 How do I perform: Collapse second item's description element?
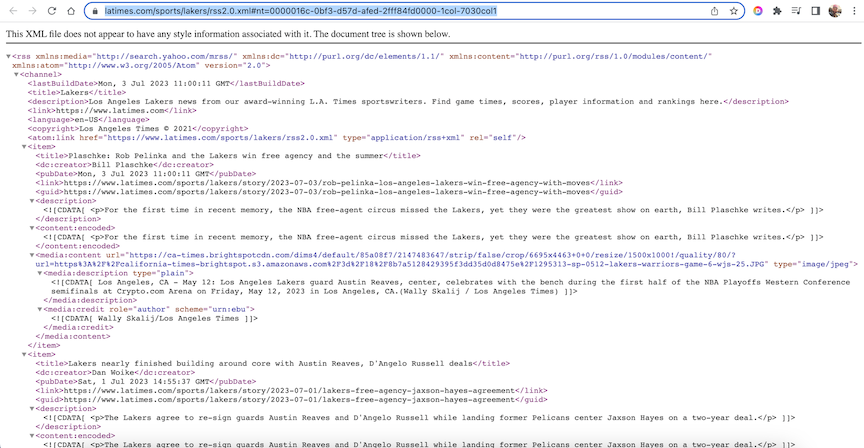[31, 408]
